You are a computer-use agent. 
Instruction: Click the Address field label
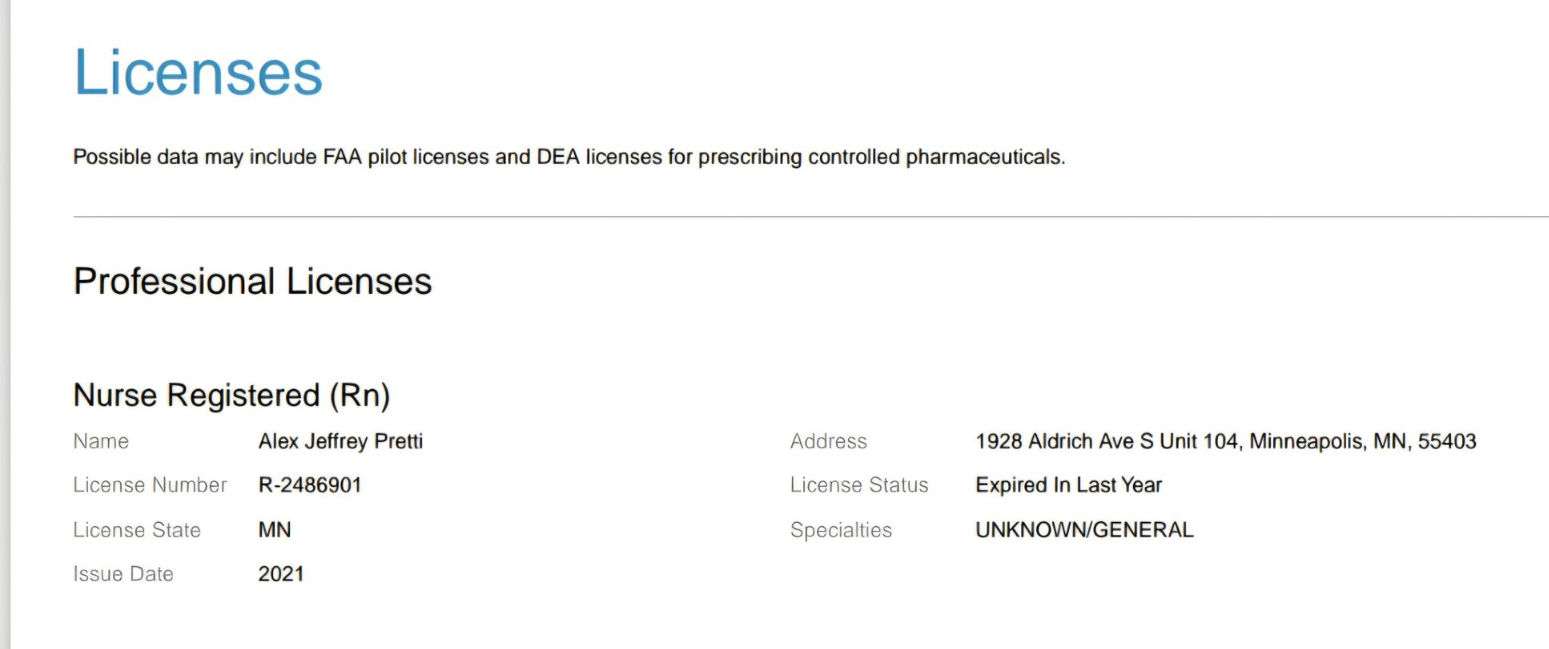(828, 441)
